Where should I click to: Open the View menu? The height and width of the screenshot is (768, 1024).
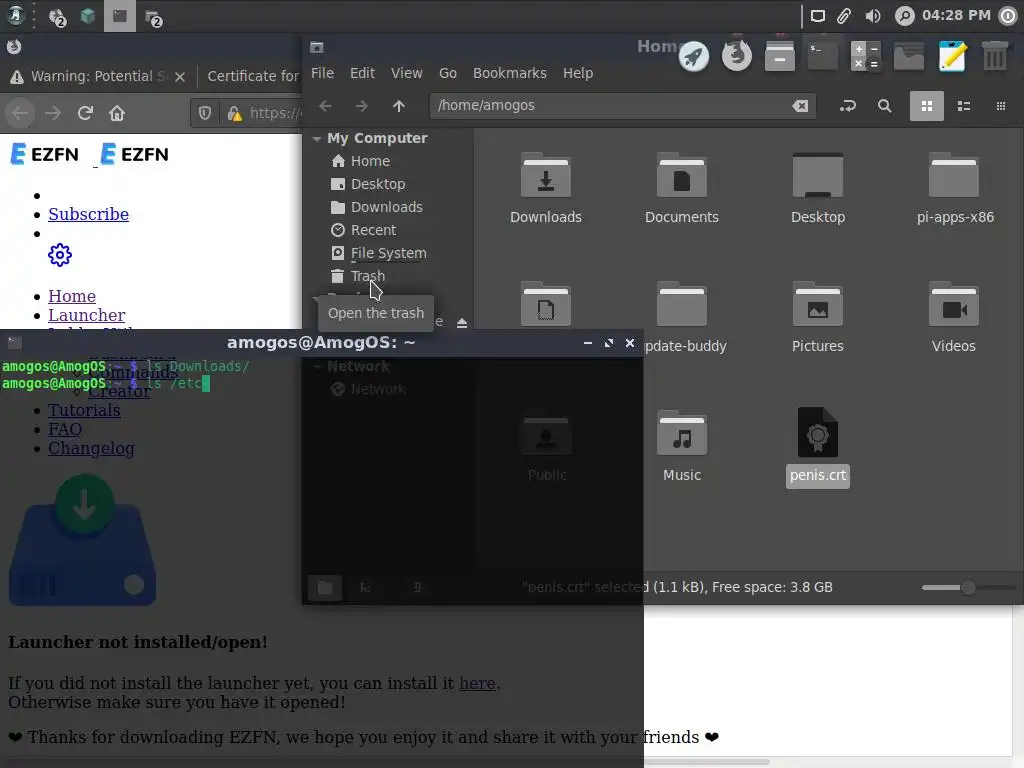pos(406,73)
